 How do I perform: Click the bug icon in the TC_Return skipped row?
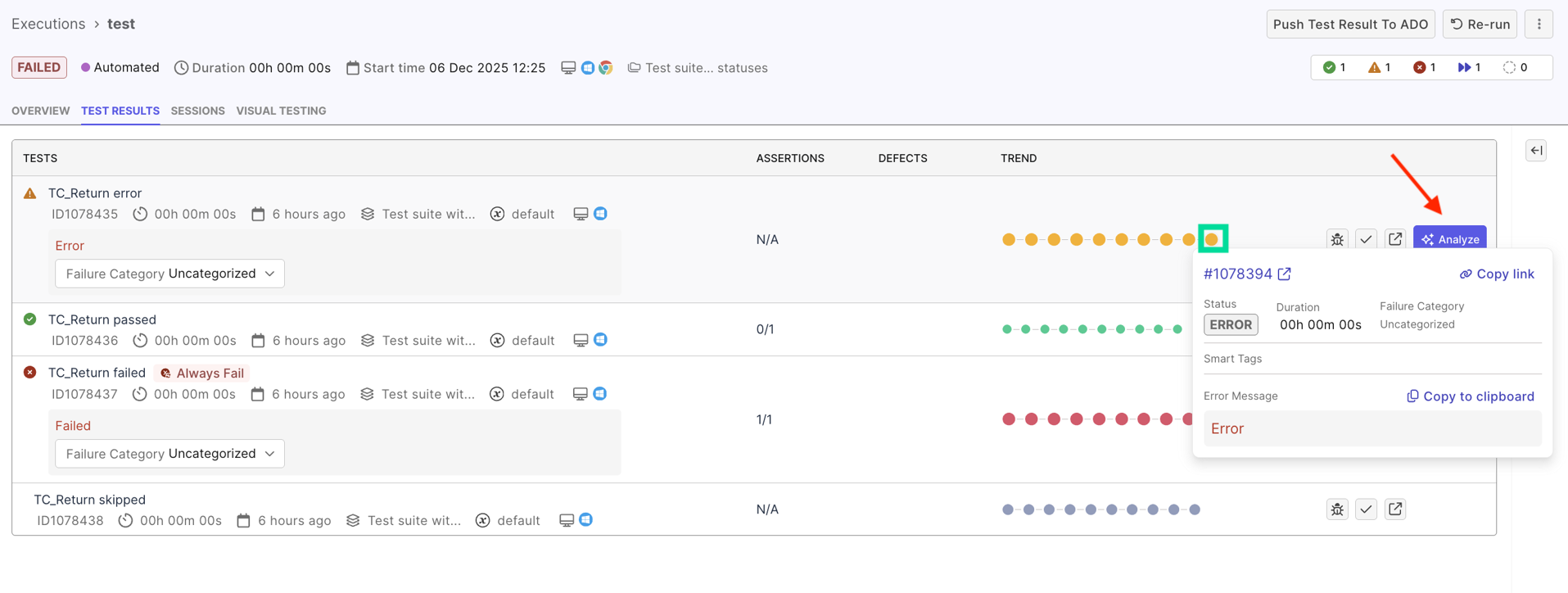coord(1337,509)
